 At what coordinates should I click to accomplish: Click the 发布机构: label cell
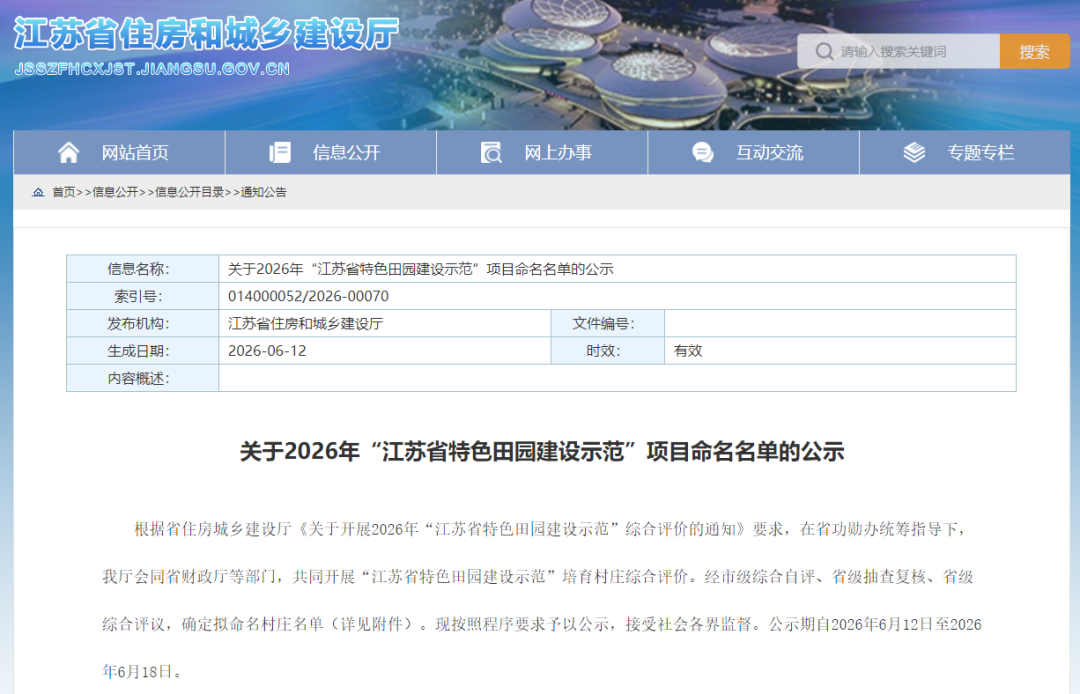143,324
